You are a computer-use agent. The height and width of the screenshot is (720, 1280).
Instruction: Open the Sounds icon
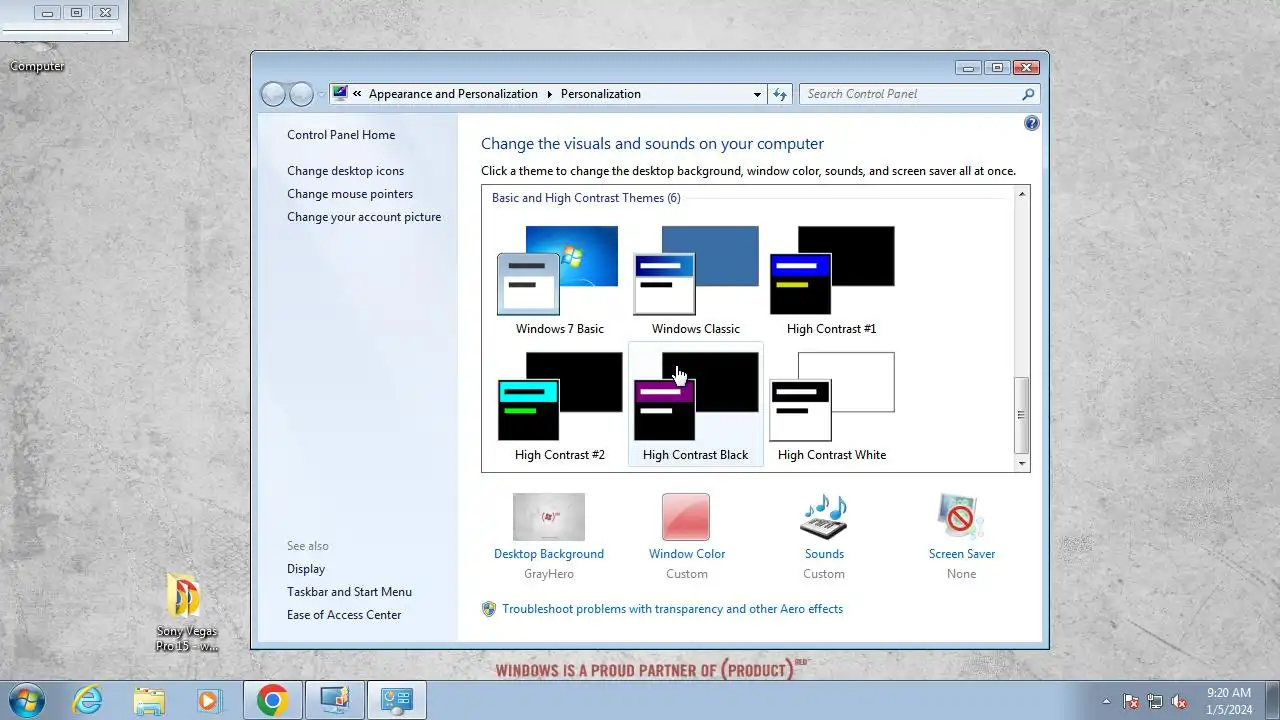point(824,517)
